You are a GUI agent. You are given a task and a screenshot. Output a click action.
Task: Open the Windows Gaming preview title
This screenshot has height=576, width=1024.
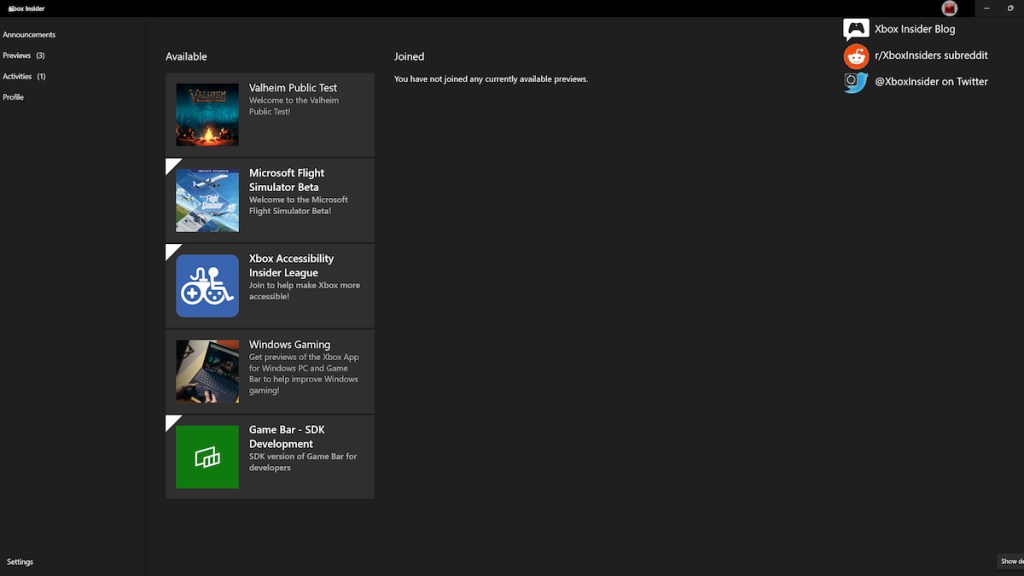289,344
